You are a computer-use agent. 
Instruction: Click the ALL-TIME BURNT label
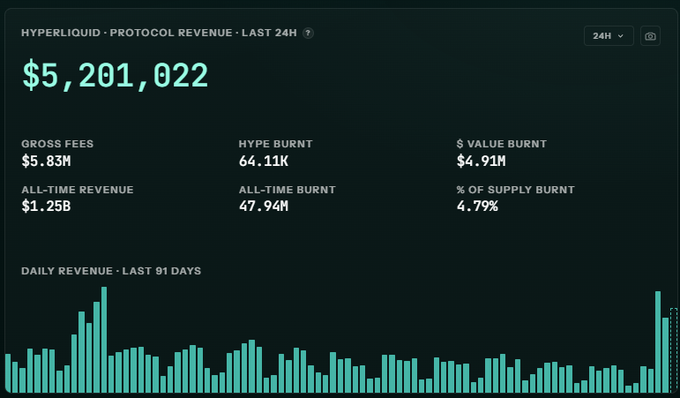(x=287, y=190)
